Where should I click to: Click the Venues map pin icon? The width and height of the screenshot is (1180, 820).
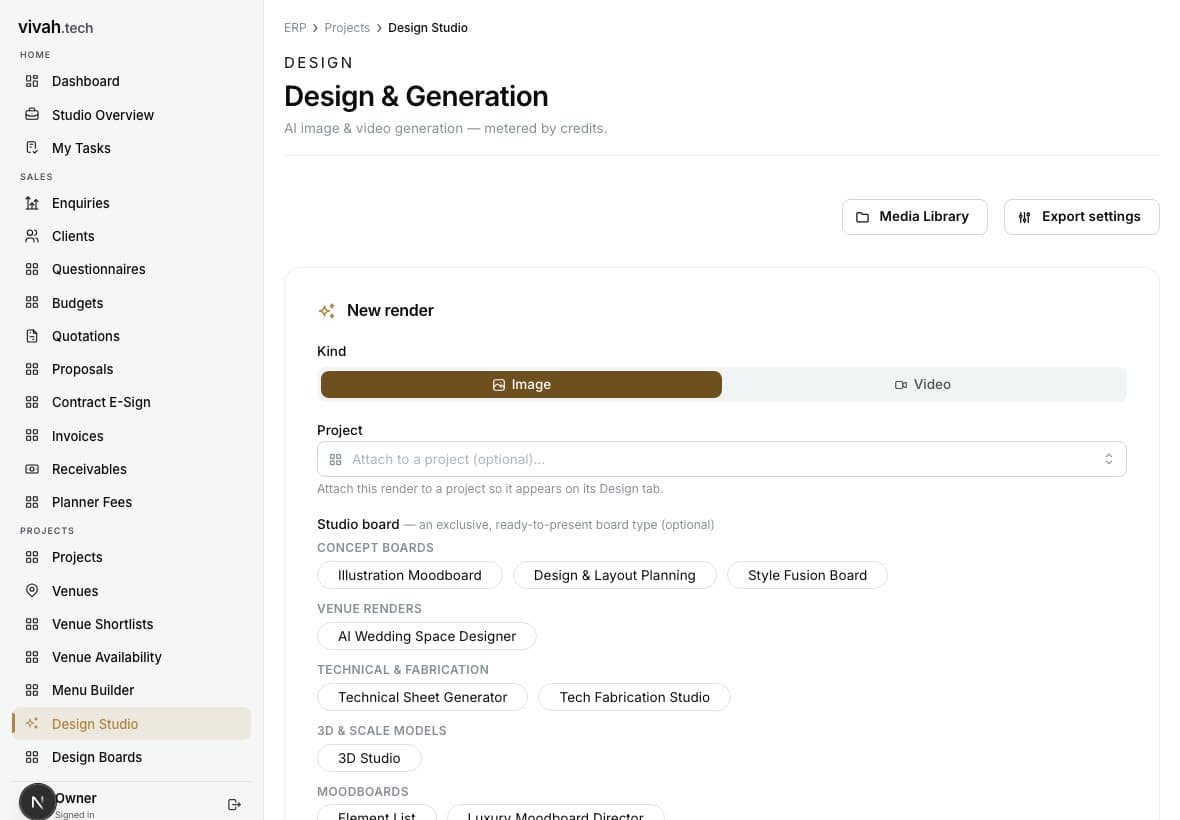click(x=32, y=591)
